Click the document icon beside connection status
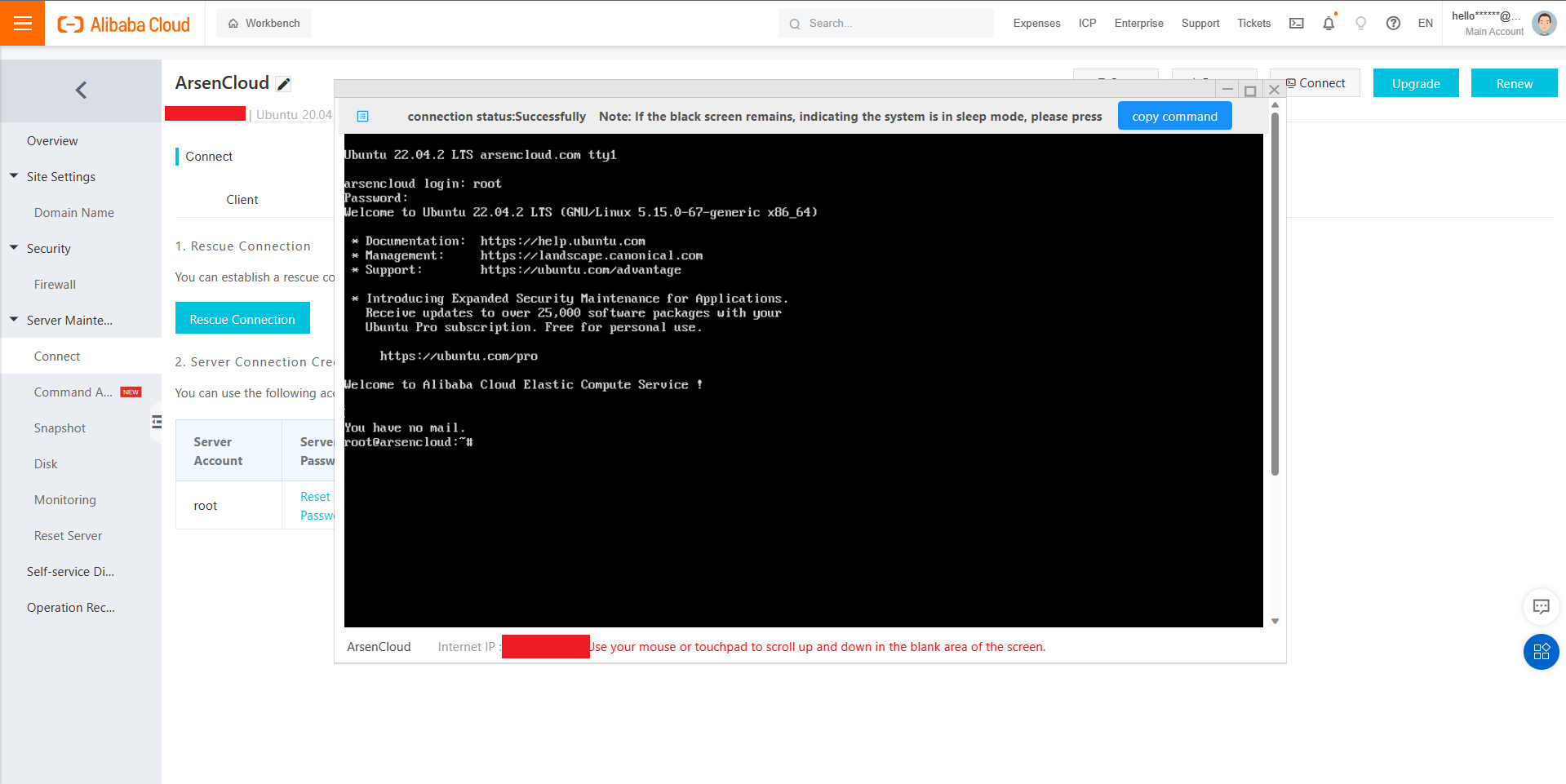Image resolution: width=1566 pixels, height=784 pixels. click(x=363, y=117)
